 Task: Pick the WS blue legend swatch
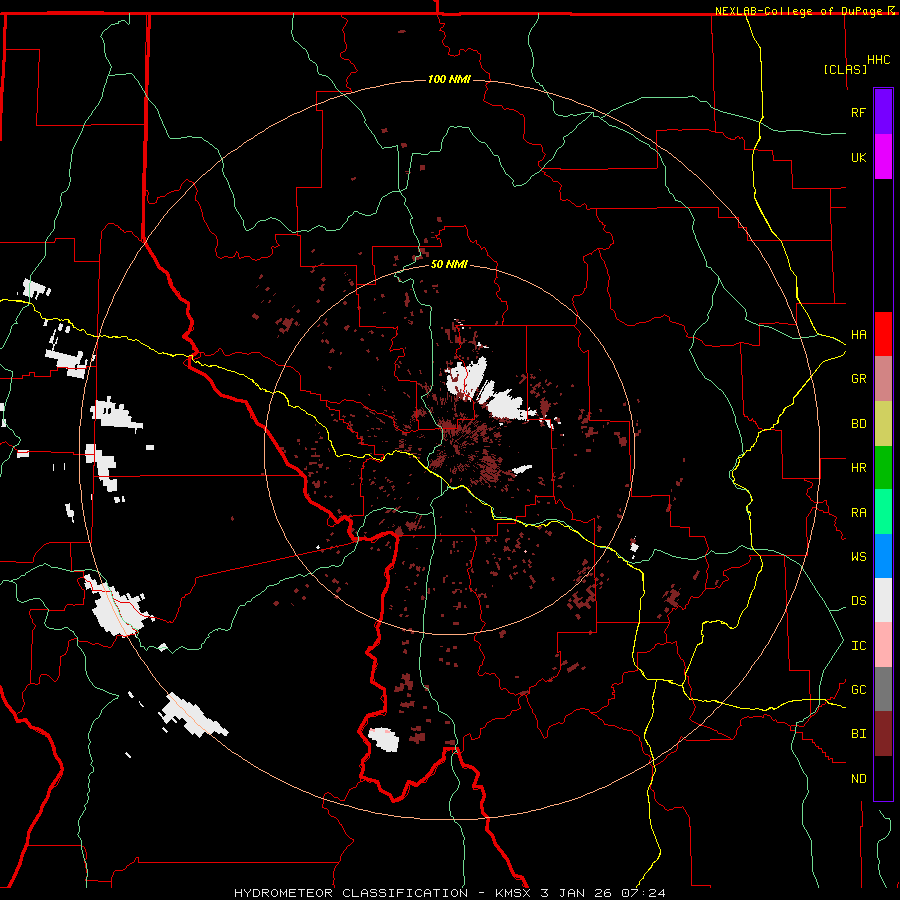(883, 556)
